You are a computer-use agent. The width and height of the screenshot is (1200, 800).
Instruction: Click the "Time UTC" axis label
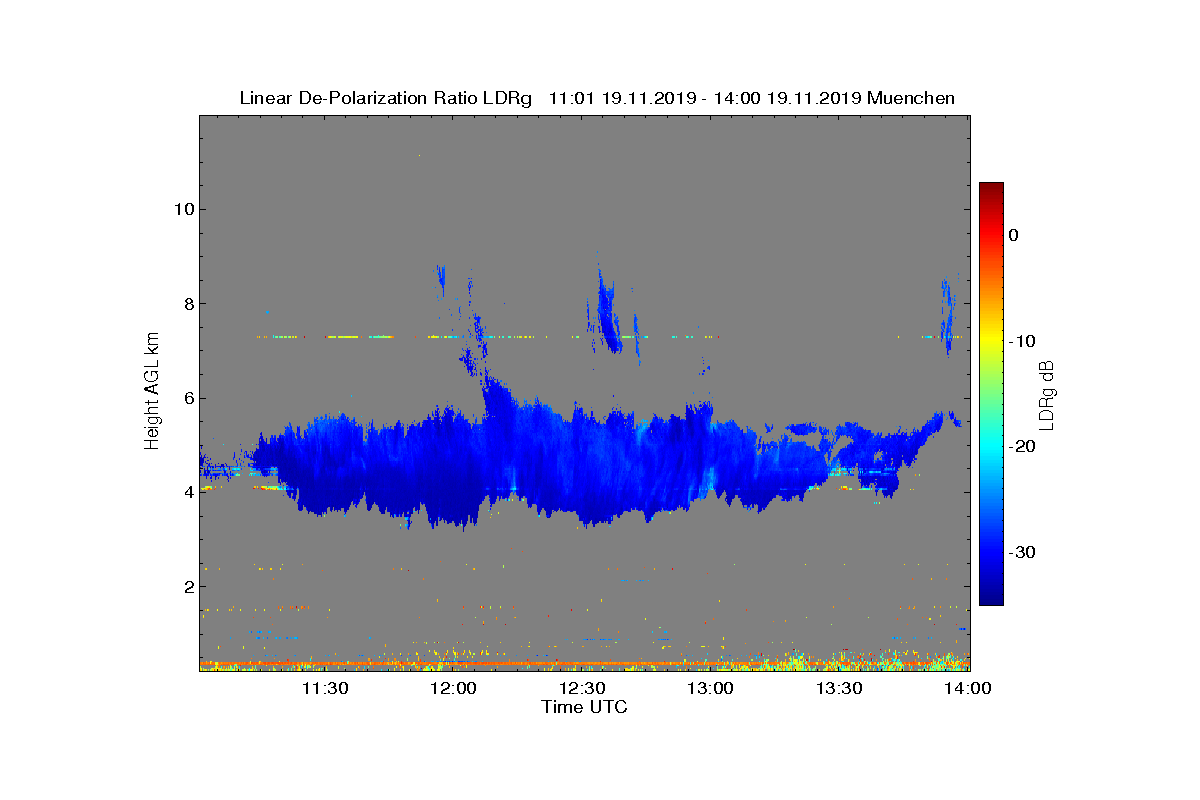tap(584, 707)
